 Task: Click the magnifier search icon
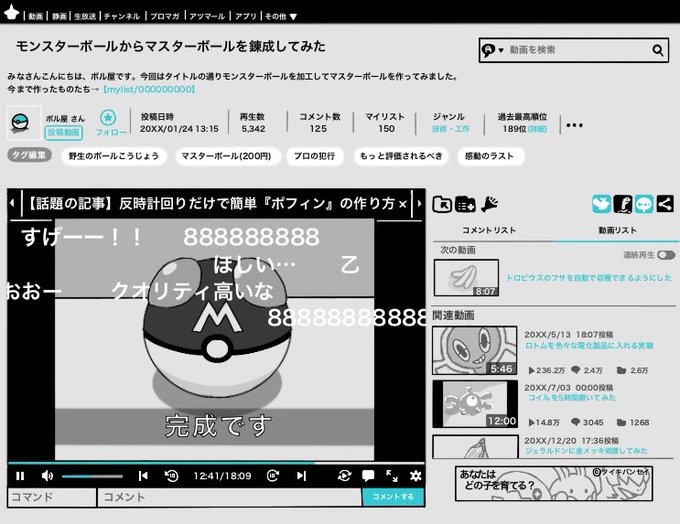point(658,50)
